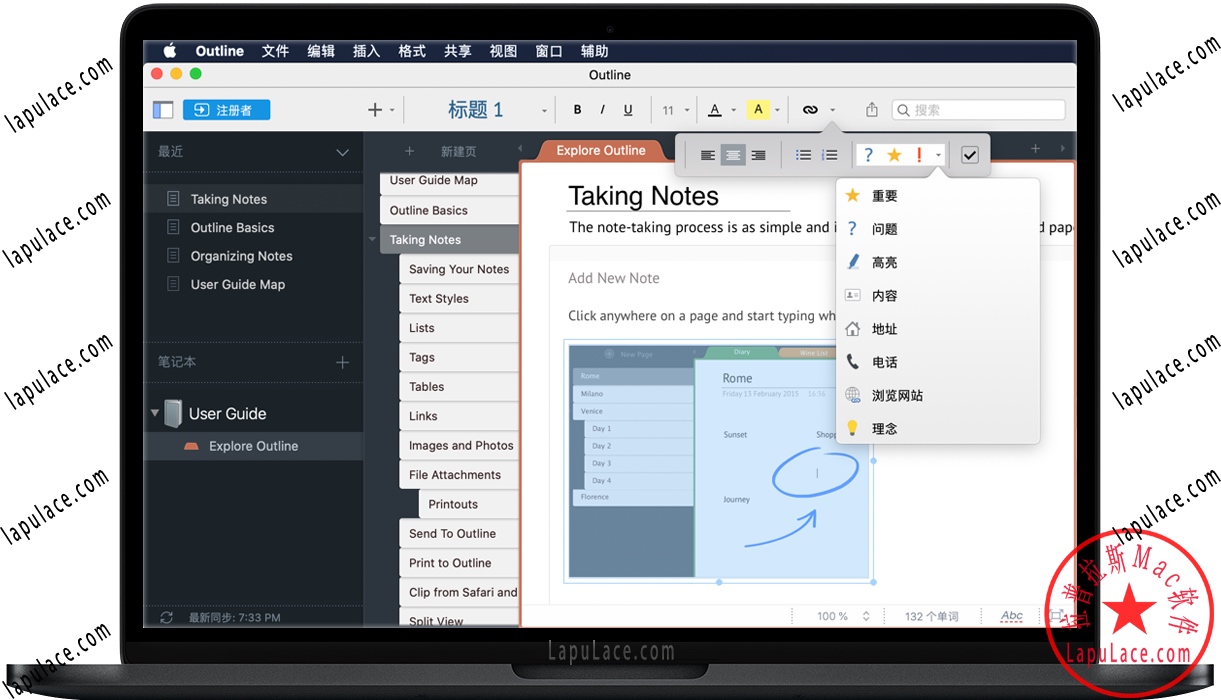Image resolution: width=1221 pixels, height=700 pixels.
Task: Adjust the 100 % zoom stepper
Action: tap(866, 617)
